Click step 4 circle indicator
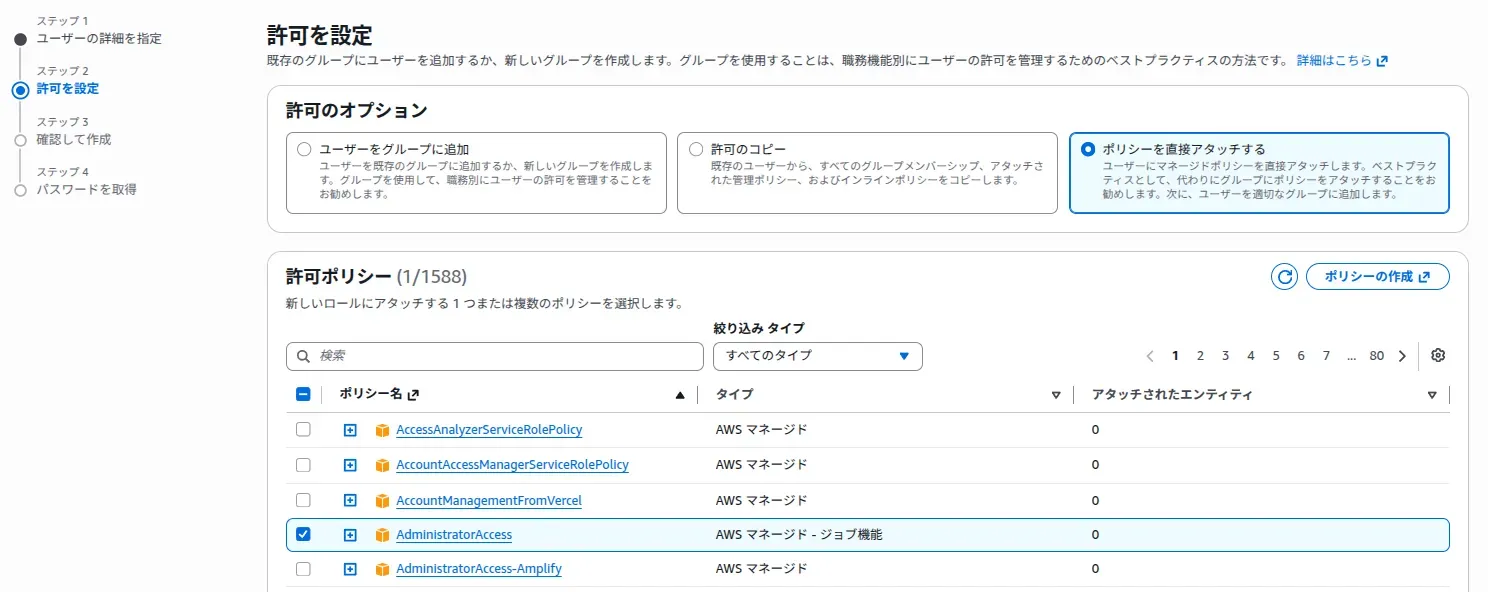Screen dimensions: 1488x592 click(20, 190)
